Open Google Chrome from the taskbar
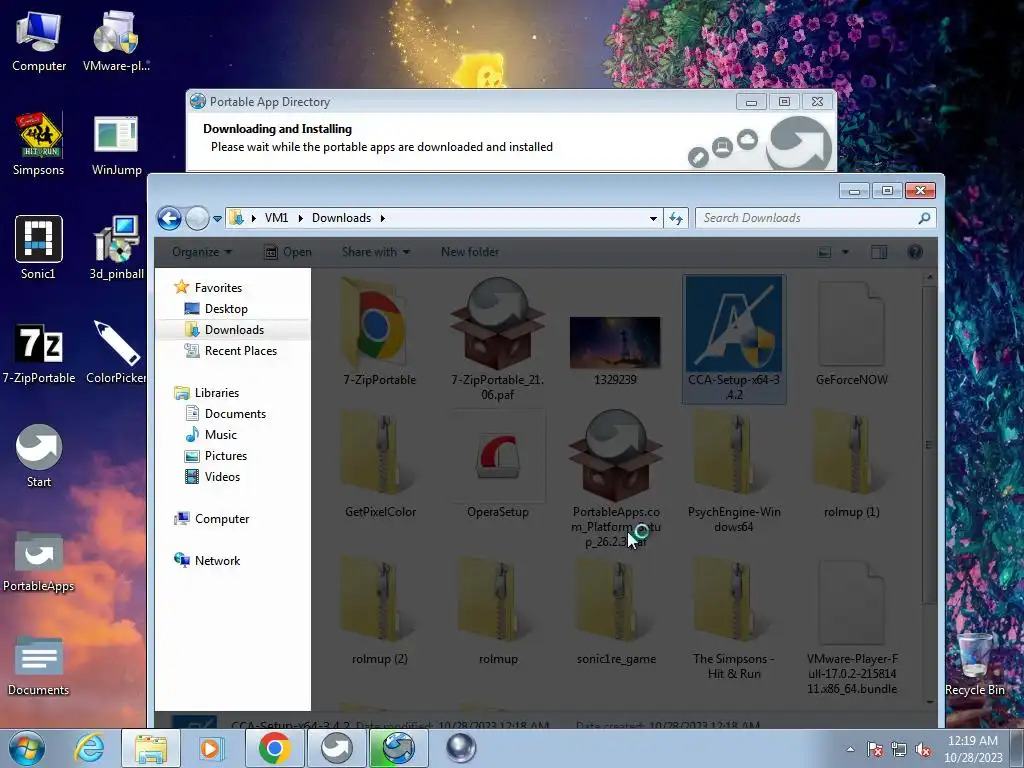Viewport: 1024px width, 768px height. pyautogui.click(x=274, y=748)
